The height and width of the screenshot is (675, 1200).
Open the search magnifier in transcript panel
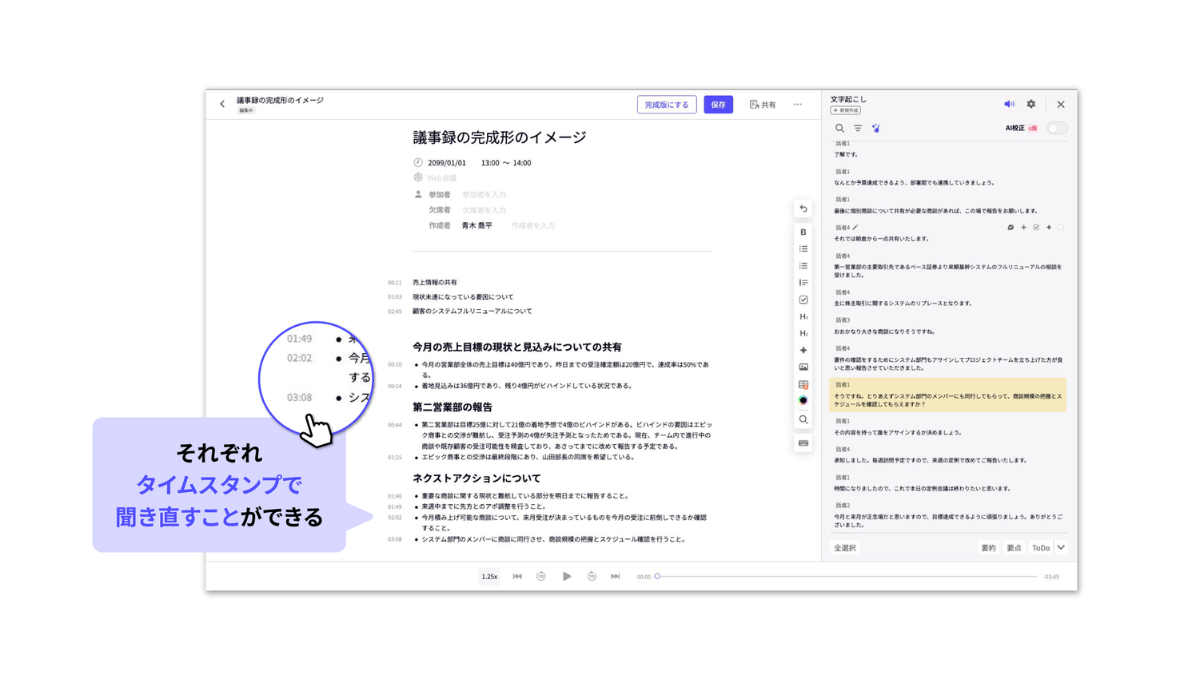pos(840,128)
